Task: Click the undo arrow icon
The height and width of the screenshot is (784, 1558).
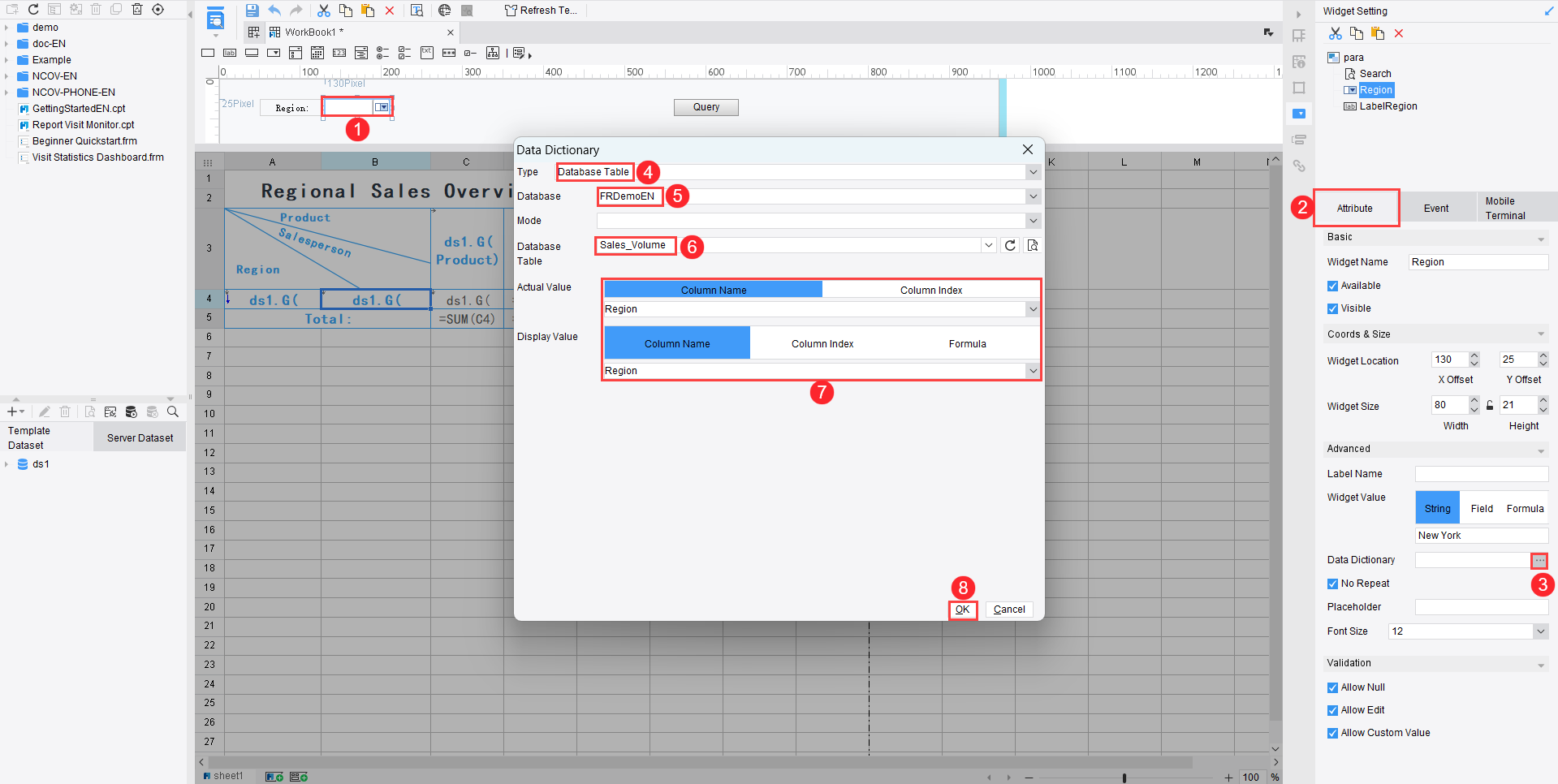Action: (x=274, y=11)
